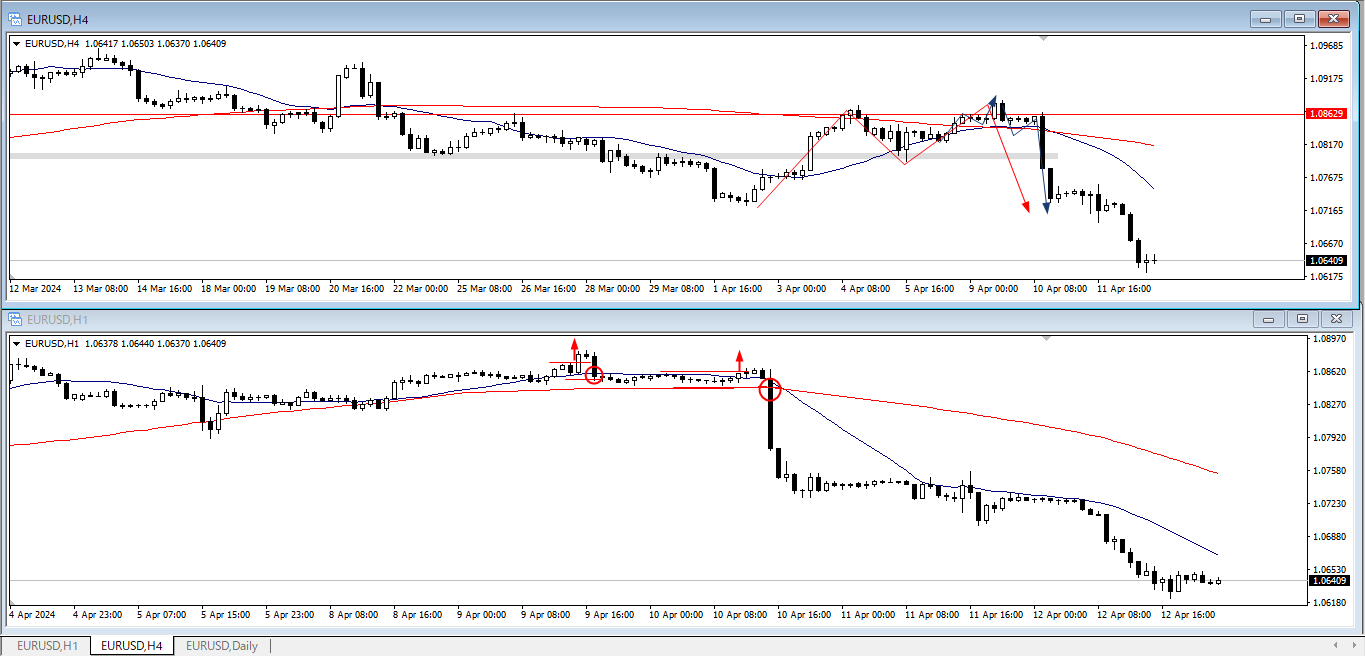Select the dark blue down arrow on H4 chart
Viewport: 1365px width, 657px height.
pyautogui.click(x=1046, y=206)
